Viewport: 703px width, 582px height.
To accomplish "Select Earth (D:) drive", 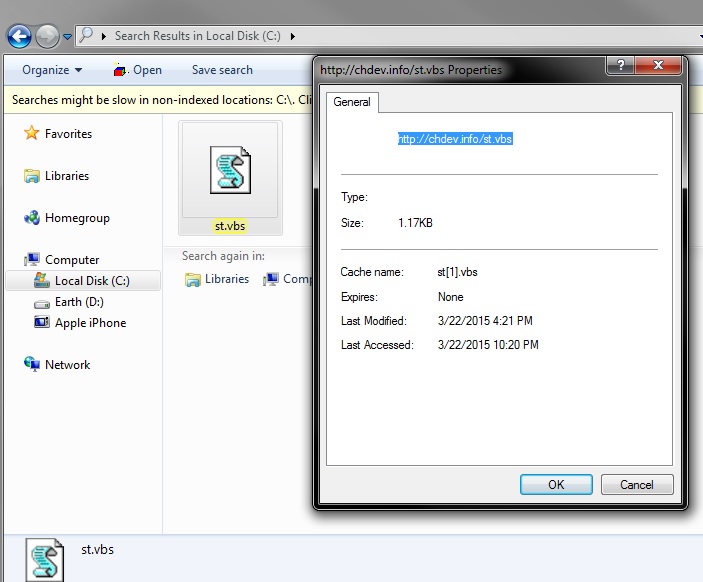I will tap(79, 302).
